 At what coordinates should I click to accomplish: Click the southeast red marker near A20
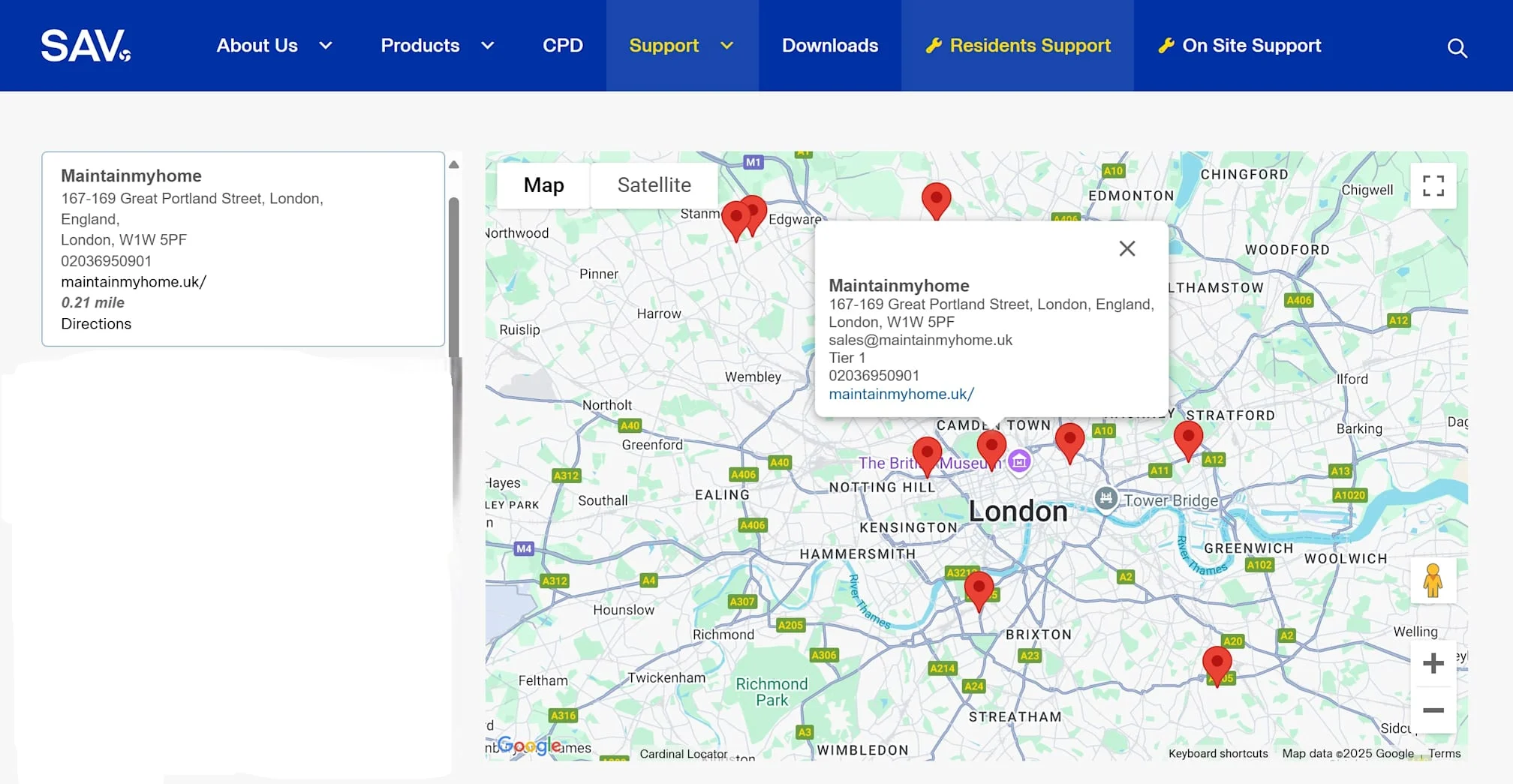(1217, 667)
